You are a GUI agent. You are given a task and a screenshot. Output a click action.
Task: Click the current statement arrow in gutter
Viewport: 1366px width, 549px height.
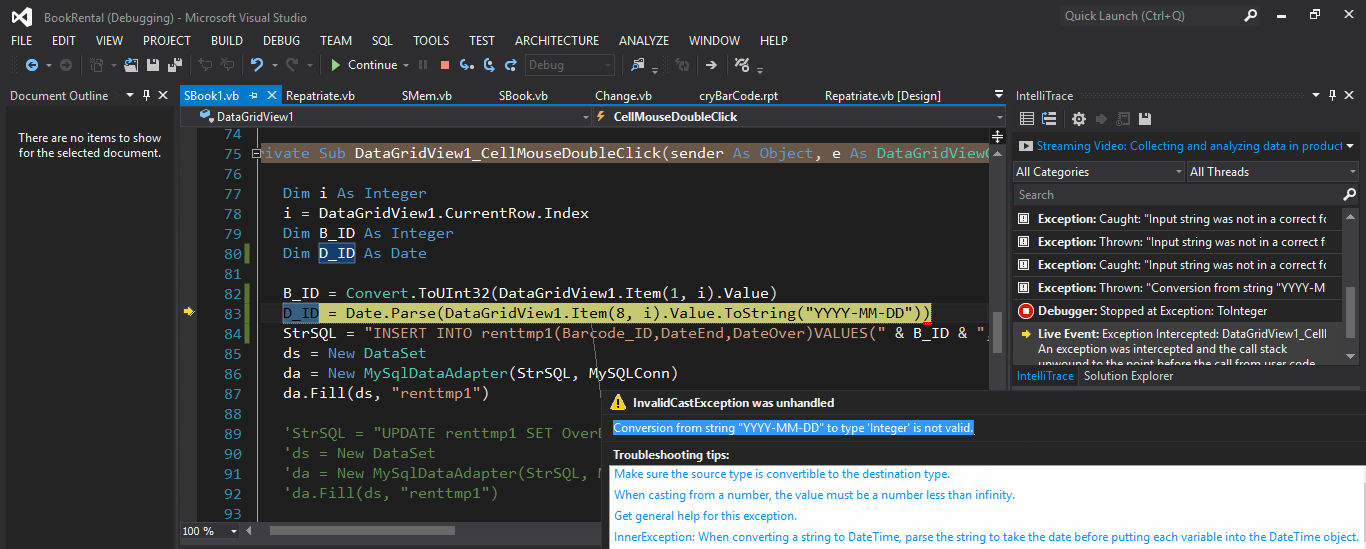(188, 313)
